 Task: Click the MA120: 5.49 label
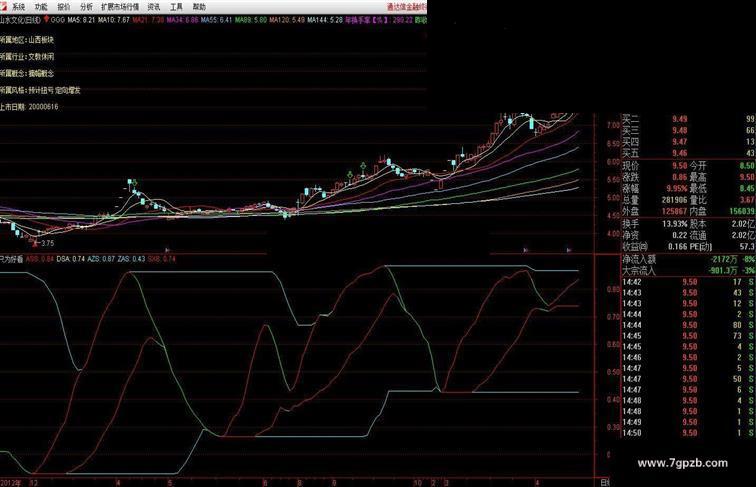point(287,20)
